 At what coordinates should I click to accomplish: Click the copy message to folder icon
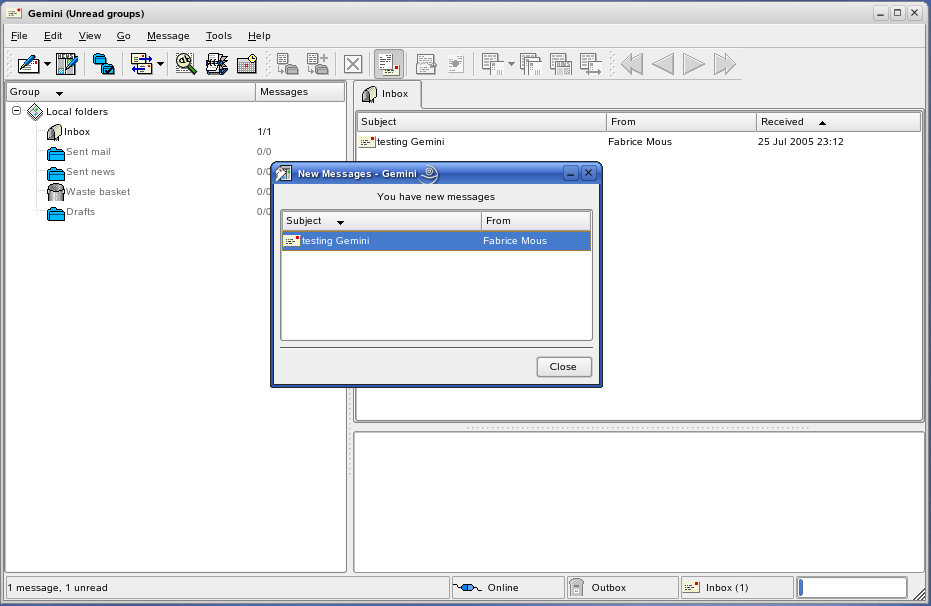pos(318,64)
